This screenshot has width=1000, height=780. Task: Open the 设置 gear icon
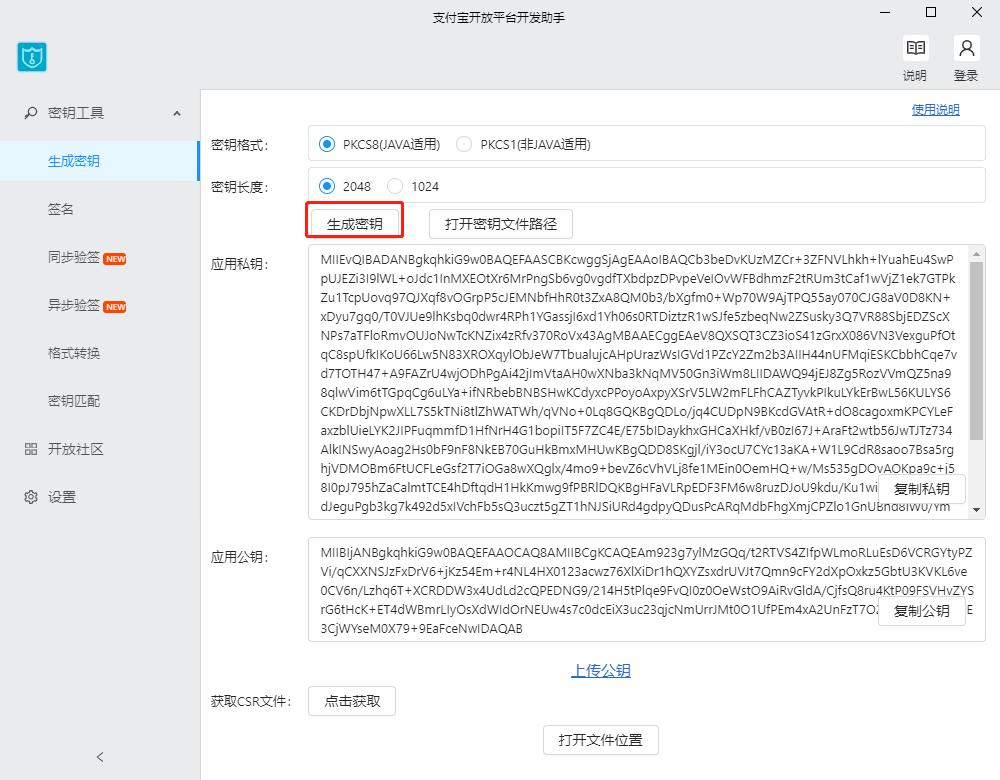pyautogui.click(x=31, y=497)
